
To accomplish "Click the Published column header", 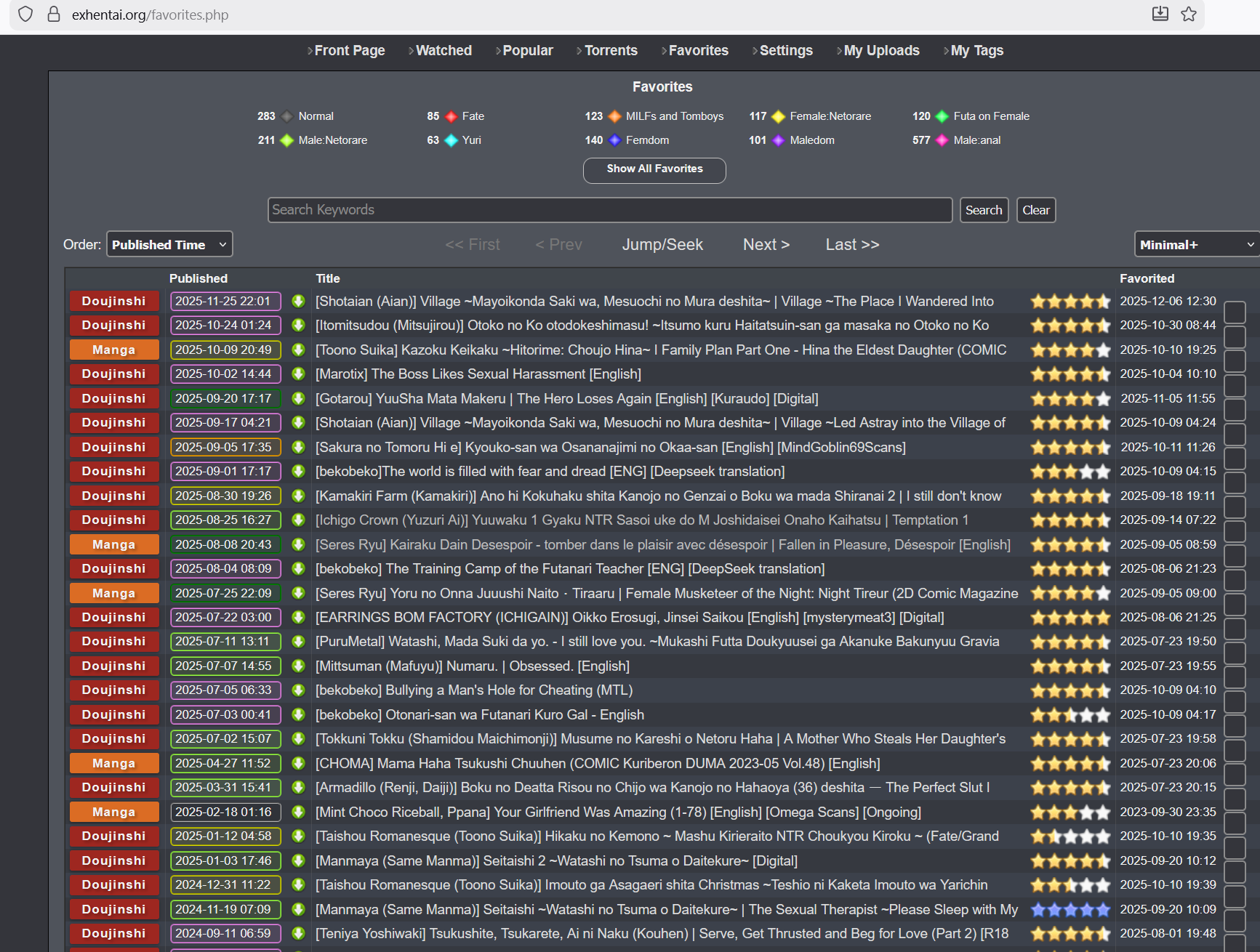I will pyautogui.click(x=198, y=278).
